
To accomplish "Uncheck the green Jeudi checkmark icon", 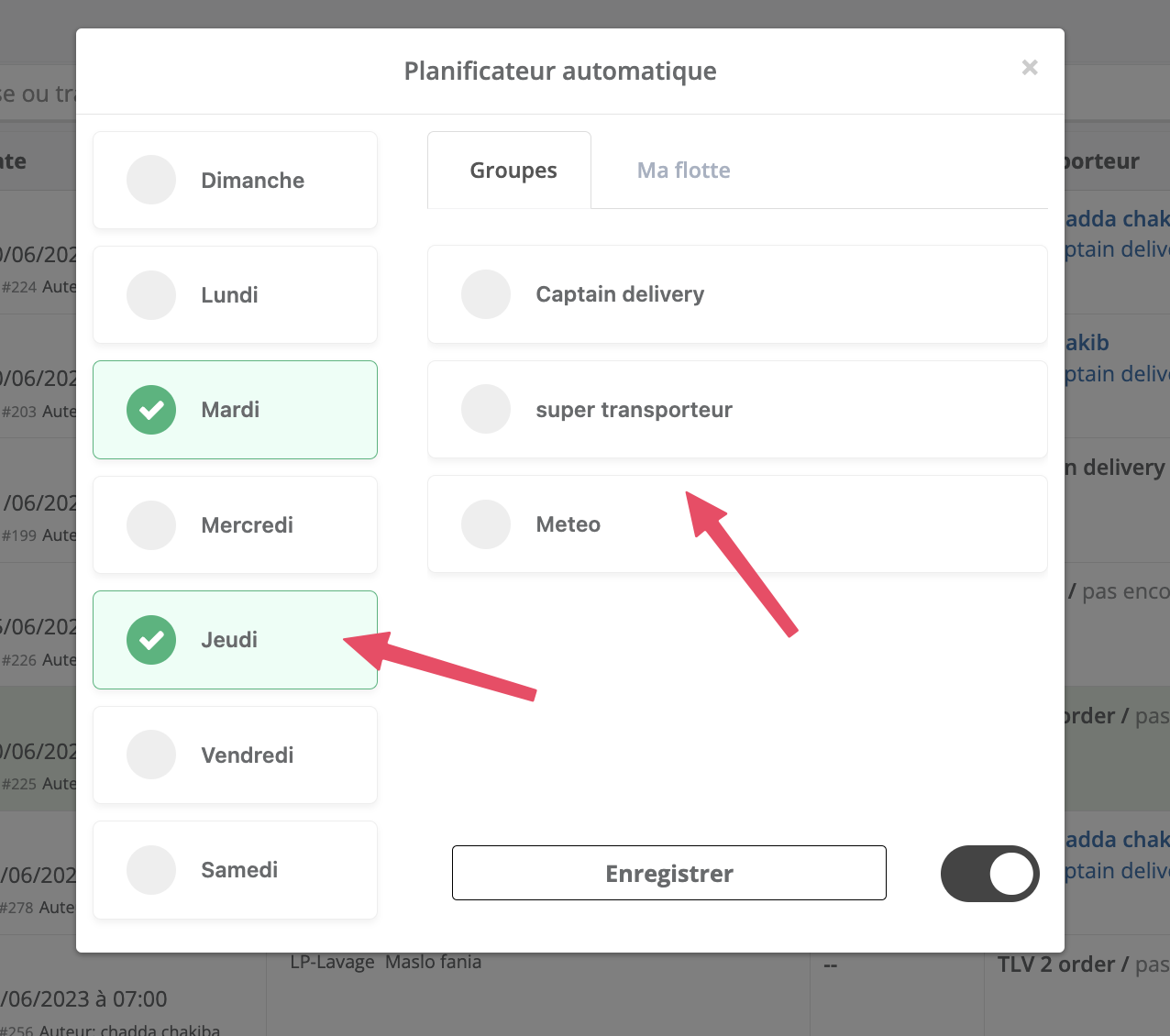I will pyautogui.click(x=151, y=640).
